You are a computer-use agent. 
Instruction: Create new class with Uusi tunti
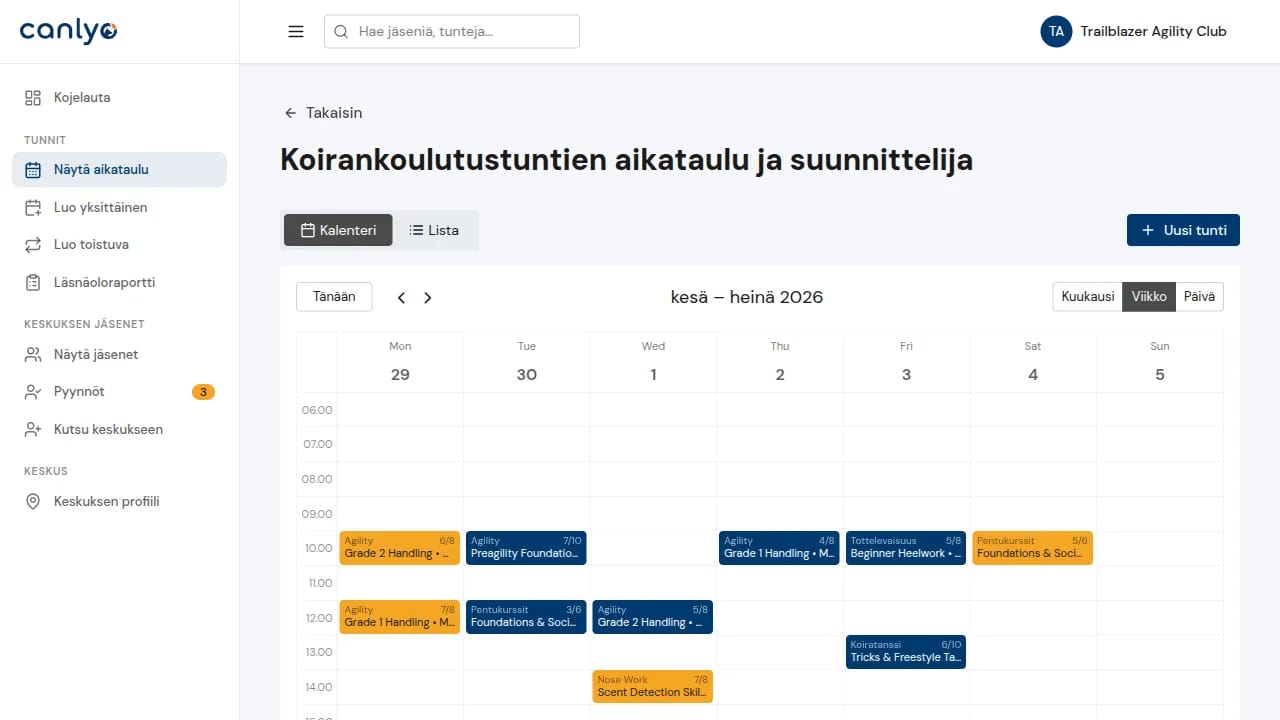coord(1183,230)
